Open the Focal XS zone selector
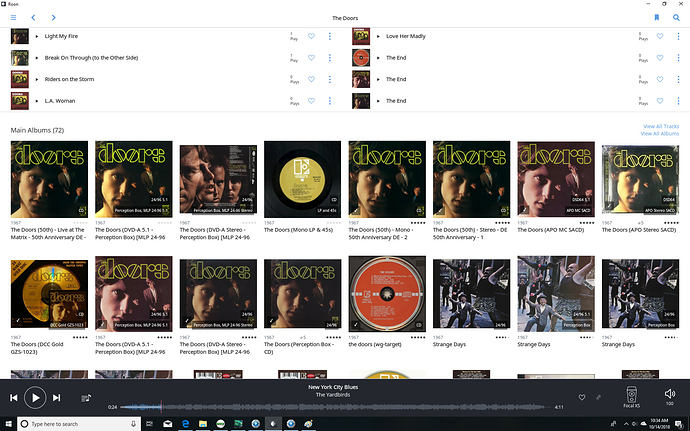This screenshot has width=690, height=431. [631, 397]
